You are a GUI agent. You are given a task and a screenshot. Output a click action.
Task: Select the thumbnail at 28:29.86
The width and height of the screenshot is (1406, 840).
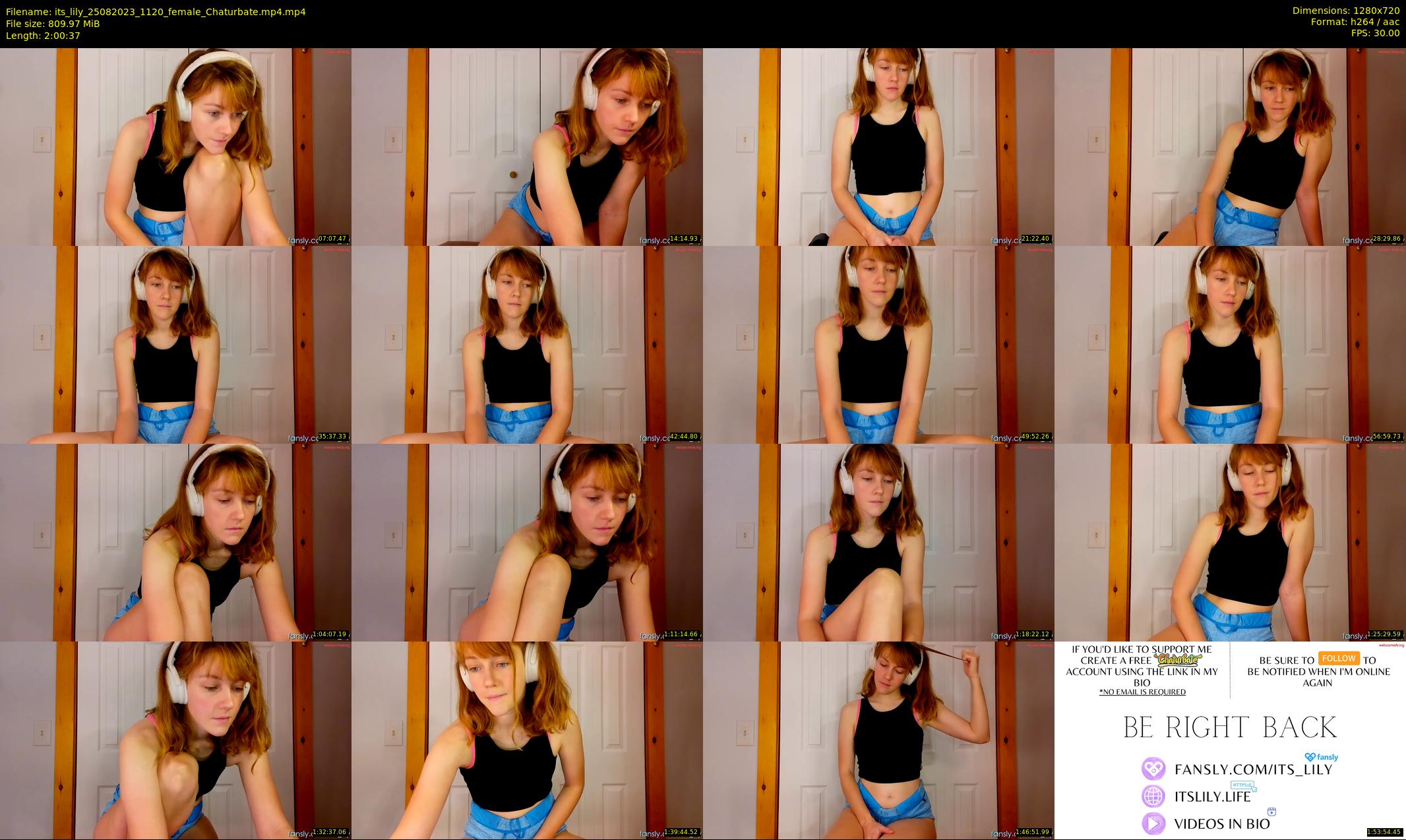click(x=1230, y=146)
